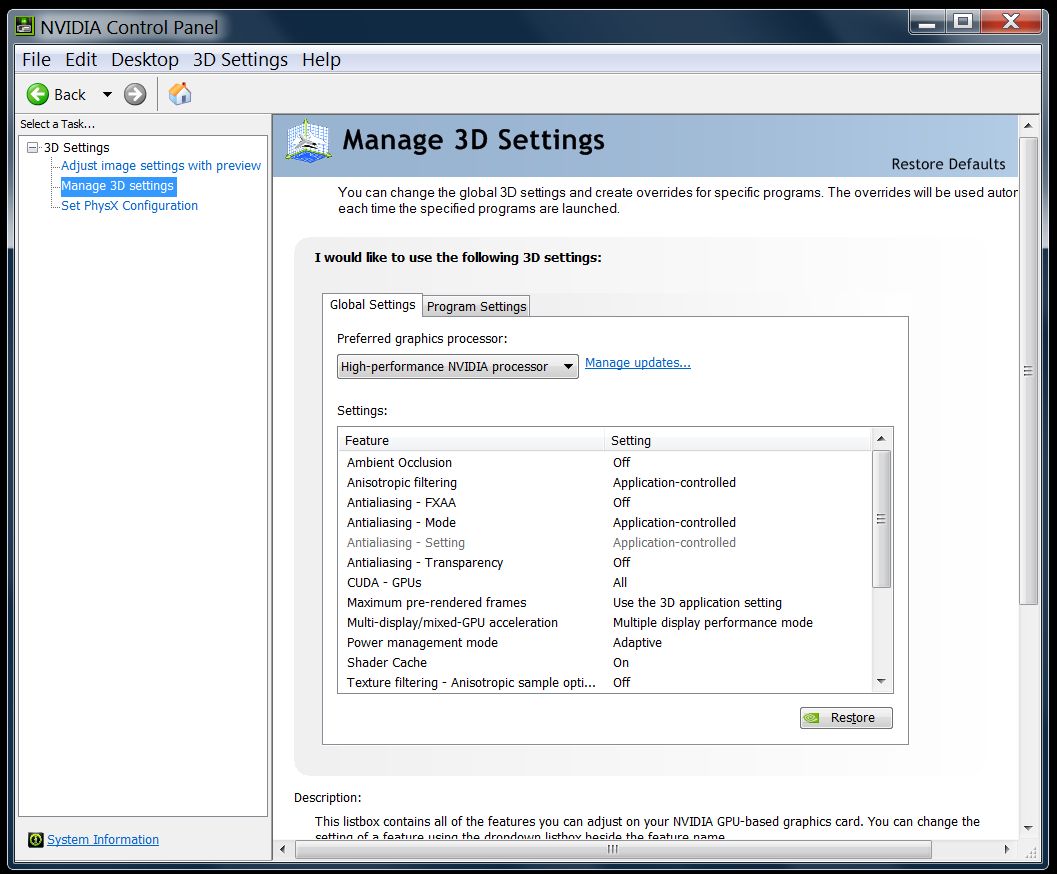Sort by the Feature column header
This screenshot has width=1057, height=874.
click(x=471, y=441)
